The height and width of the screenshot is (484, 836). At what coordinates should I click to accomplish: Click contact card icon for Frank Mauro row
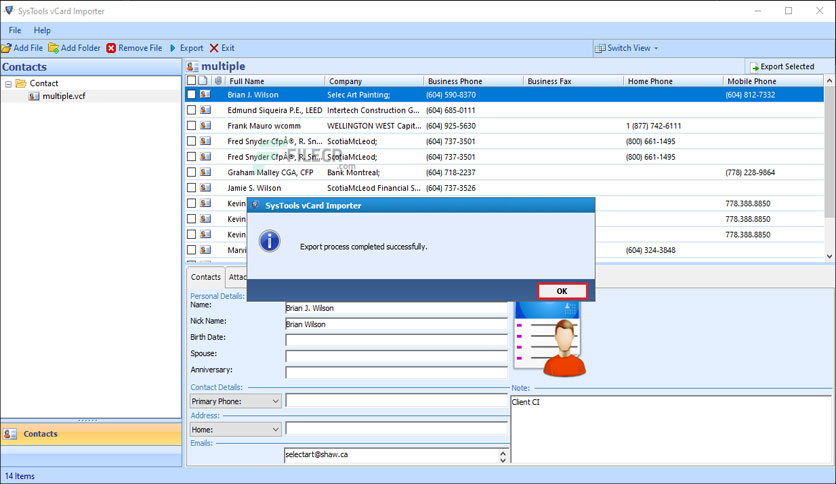(x=205, y=125)
